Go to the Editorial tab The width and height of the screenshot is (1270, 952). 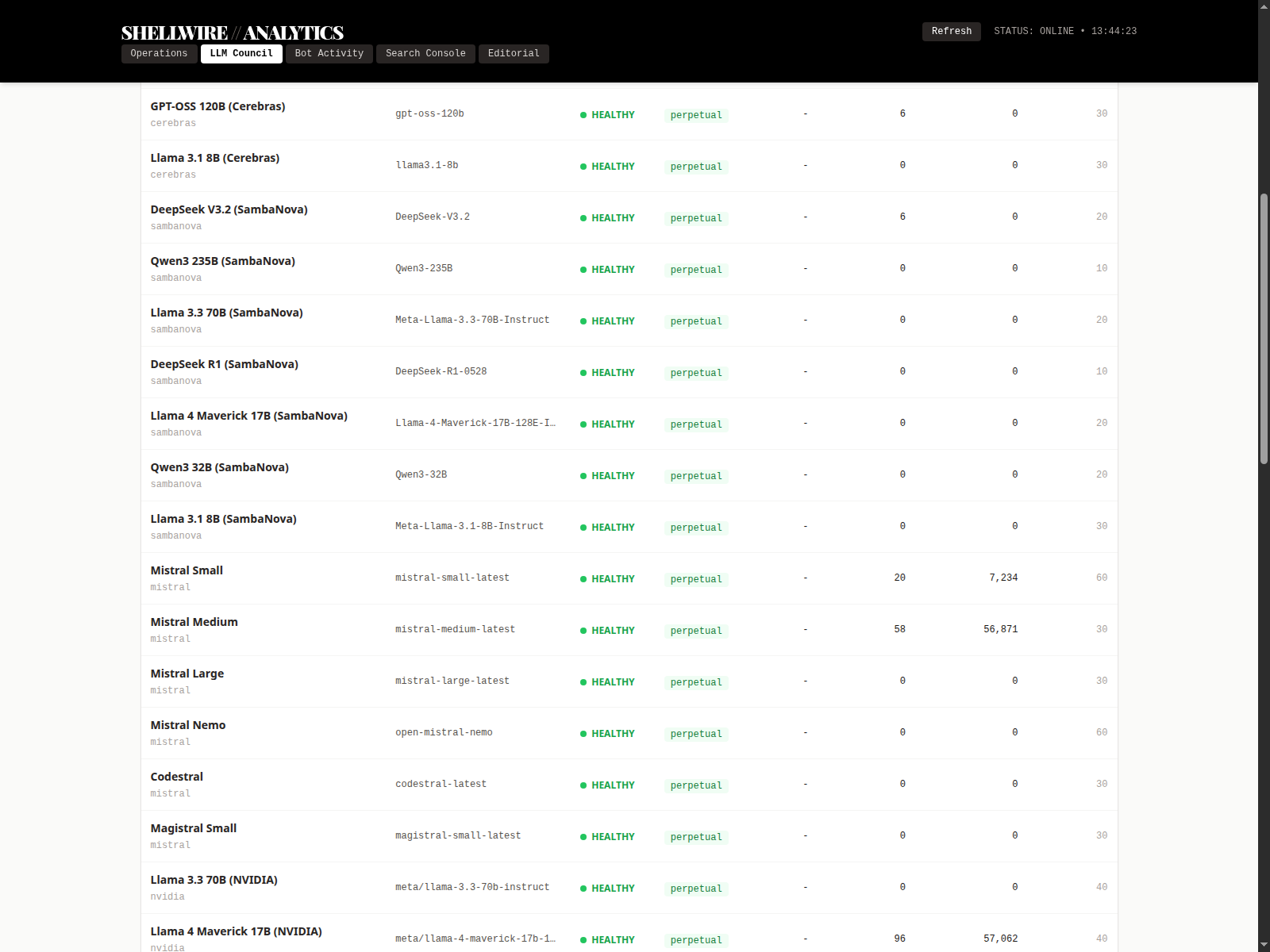(514, 53)
